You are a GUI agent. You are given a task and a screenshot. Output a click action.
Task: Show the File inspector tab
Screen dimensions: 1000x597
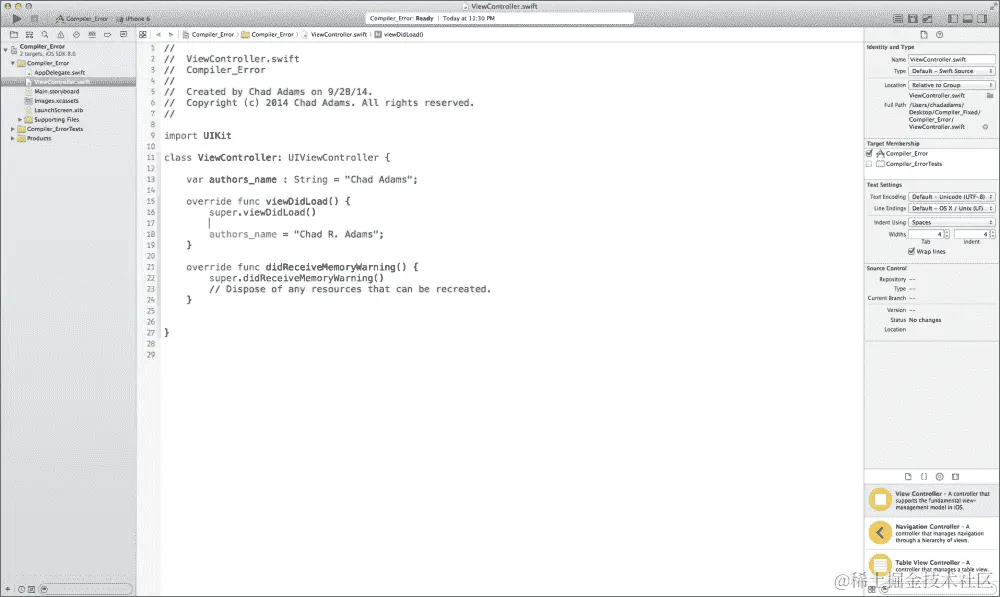[x=923, y=34]
